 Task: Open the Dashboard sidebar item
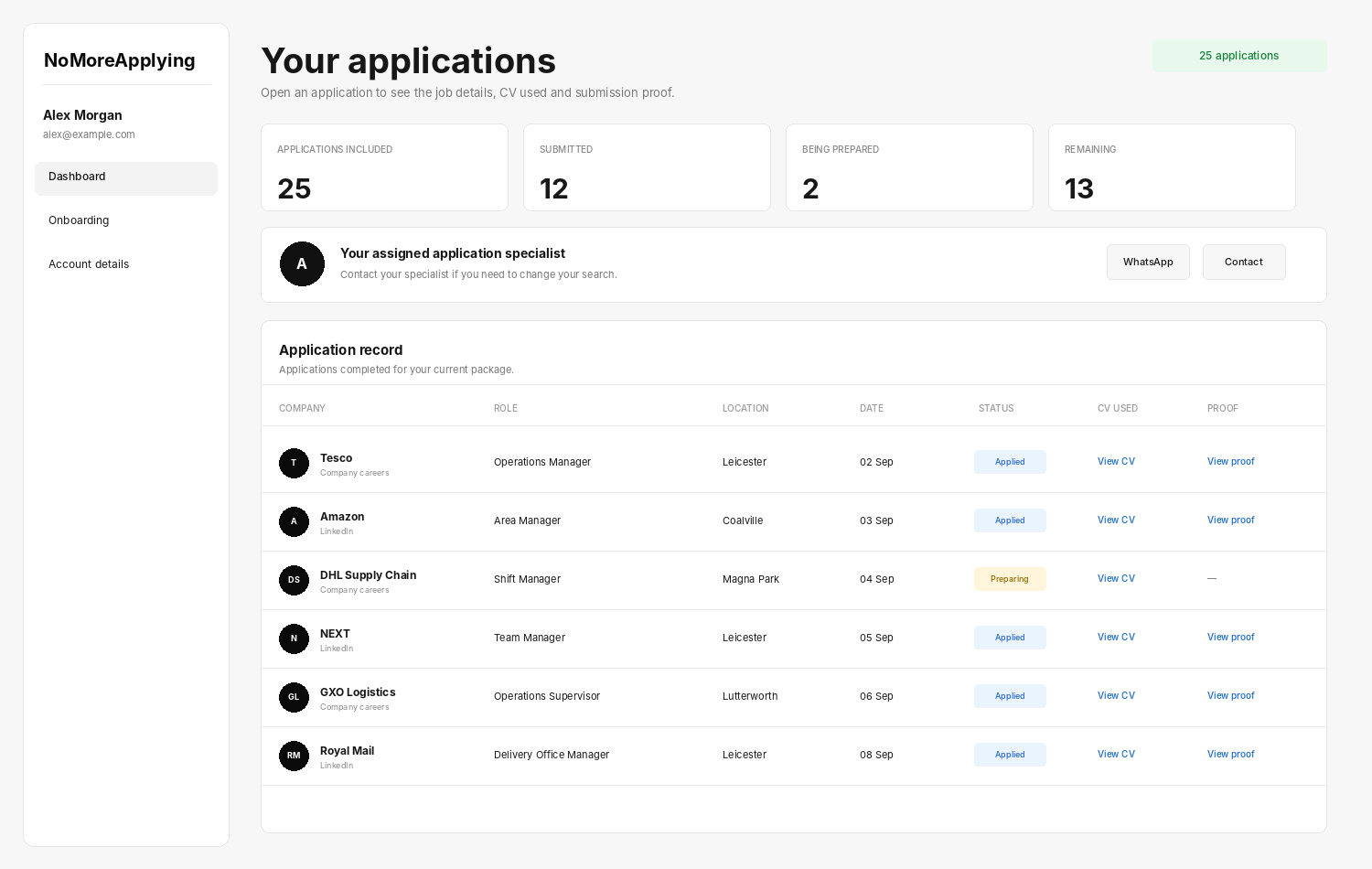pos(126,177)
